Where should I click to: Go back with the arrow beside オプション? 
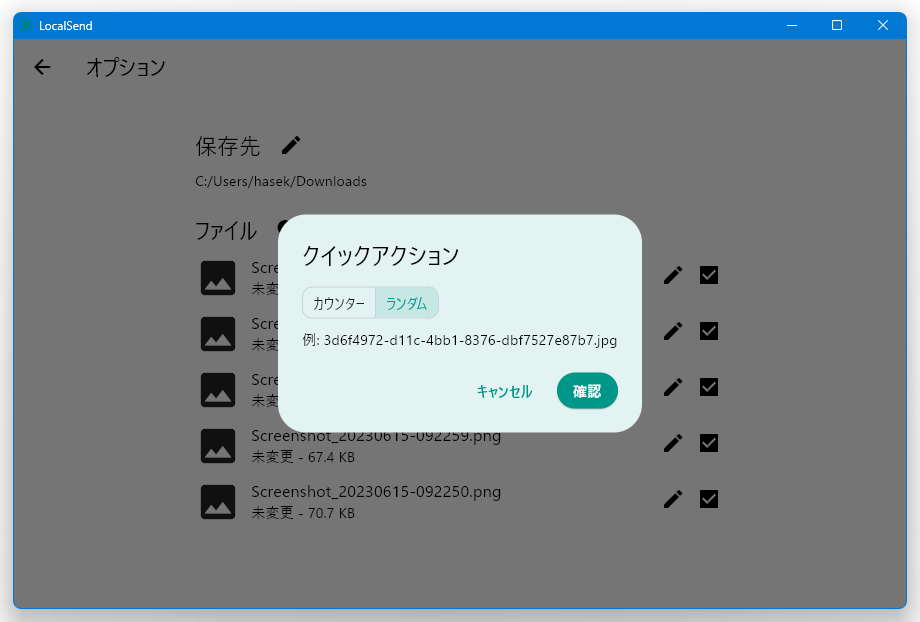pos(42,67)
